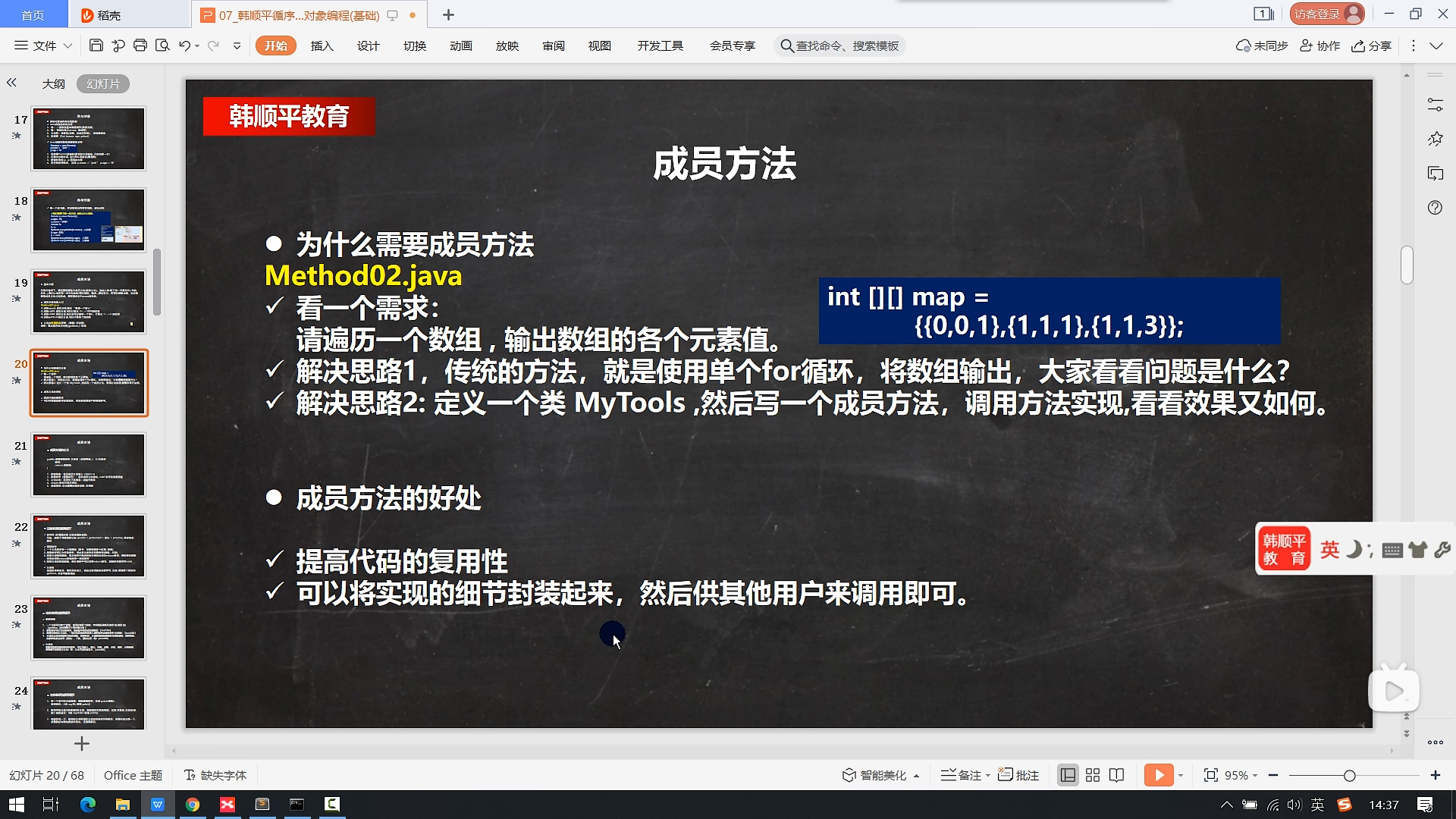Click the 分享 share button

coord(1372,45)
